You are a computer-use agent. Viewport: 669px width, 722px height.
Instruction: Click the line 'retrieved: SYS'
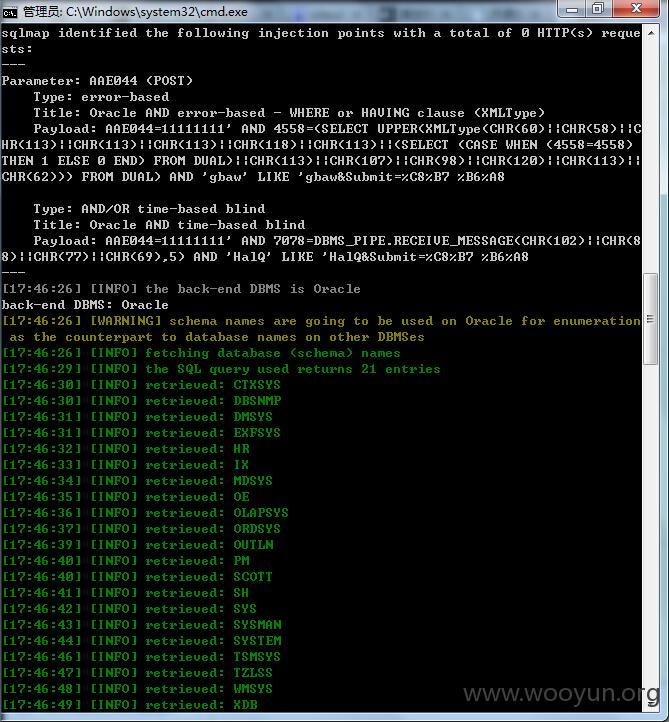pyautogui.click(x=129, y=609)
